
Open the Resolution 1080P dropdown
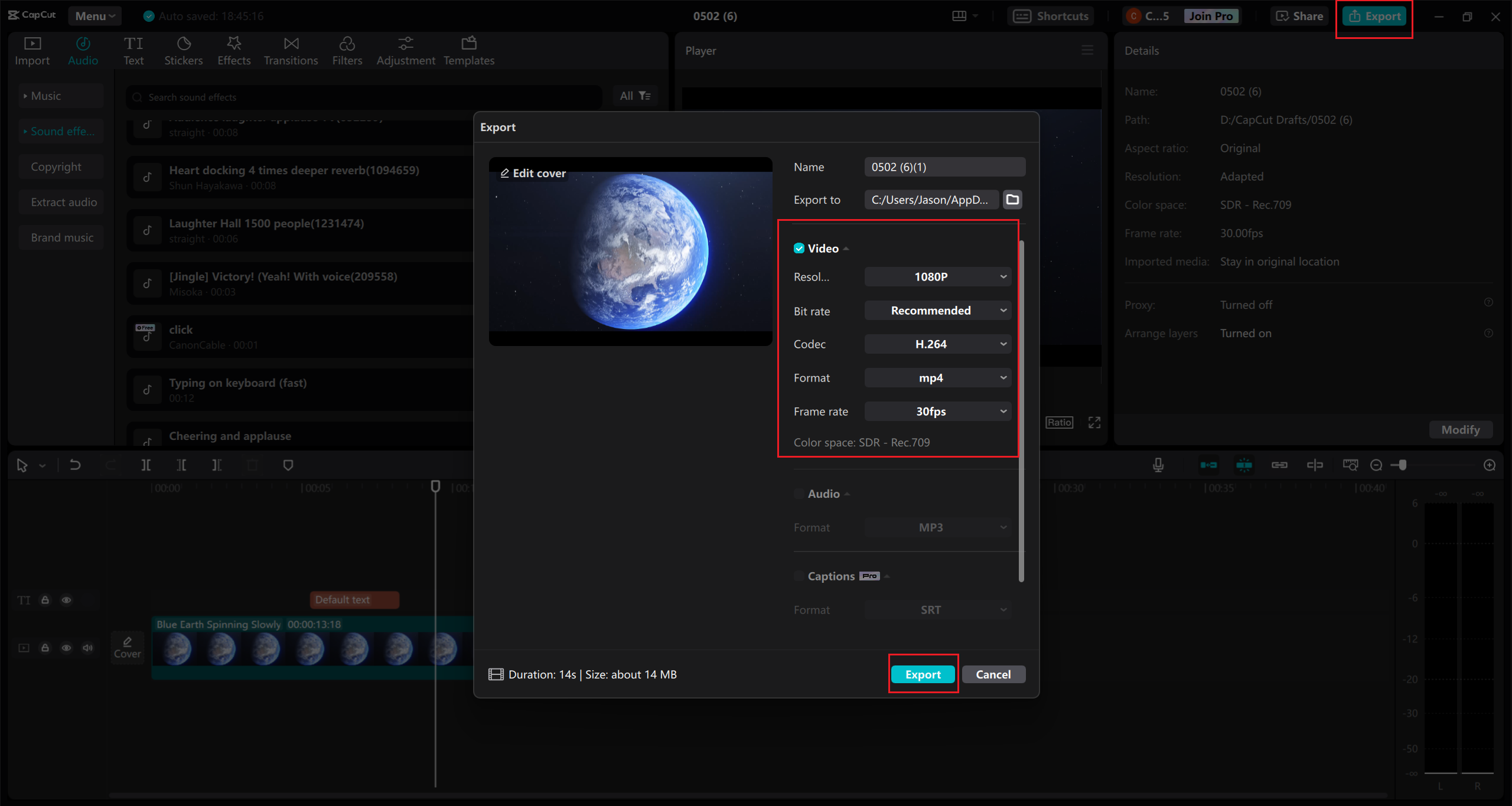click(x=937, y=277)
